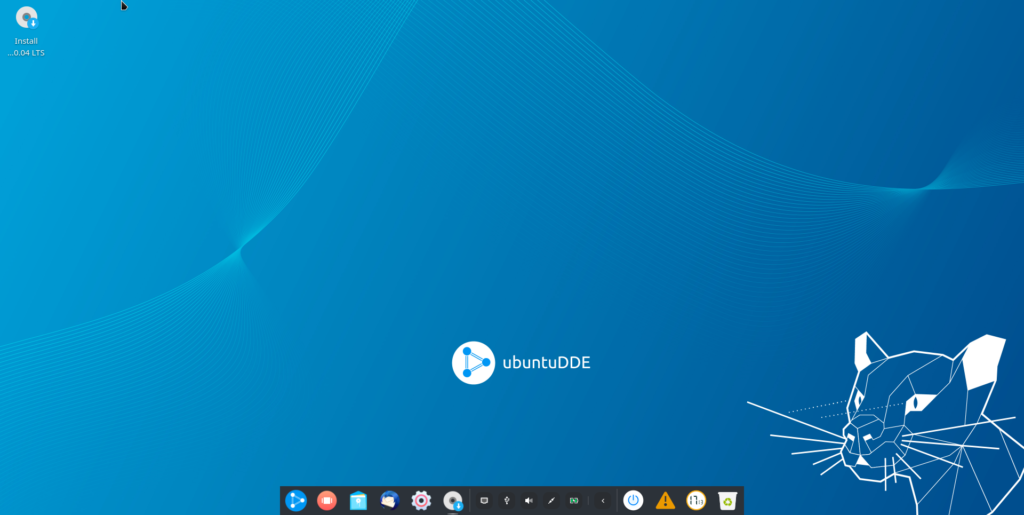Launch the installer disc icon in dock
This screenshot has height=515, width=1024.
point(453,501)
